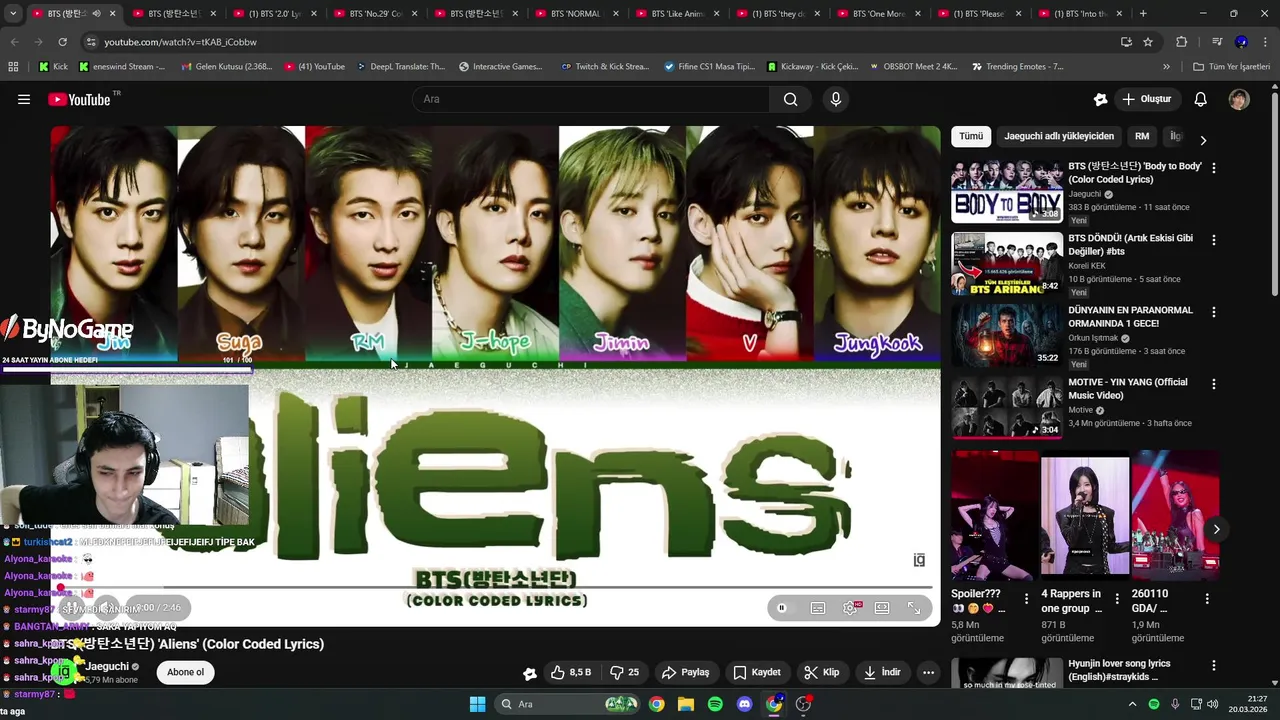
Task: Open Chrome extensions puzzle icon
Action: tap(1182, 42)
